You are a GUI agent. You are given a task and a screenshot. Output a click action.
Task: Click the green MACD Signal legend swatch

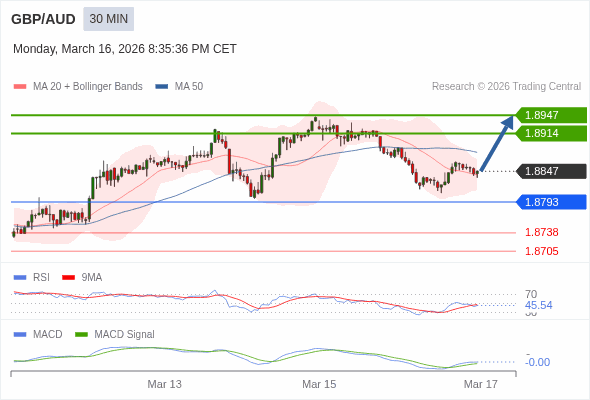[81, 335]
